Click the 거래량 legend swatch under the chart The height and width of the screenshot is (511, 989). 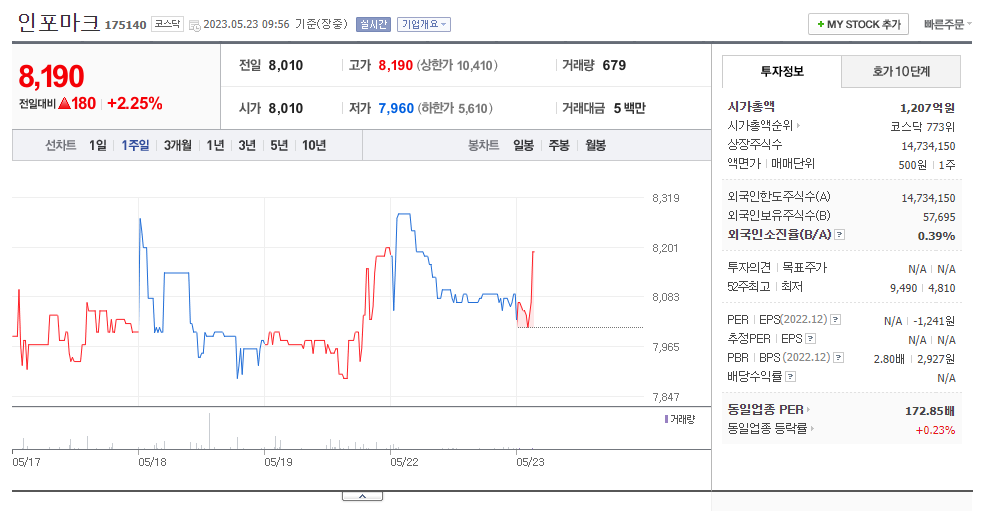tap(666, 419)
